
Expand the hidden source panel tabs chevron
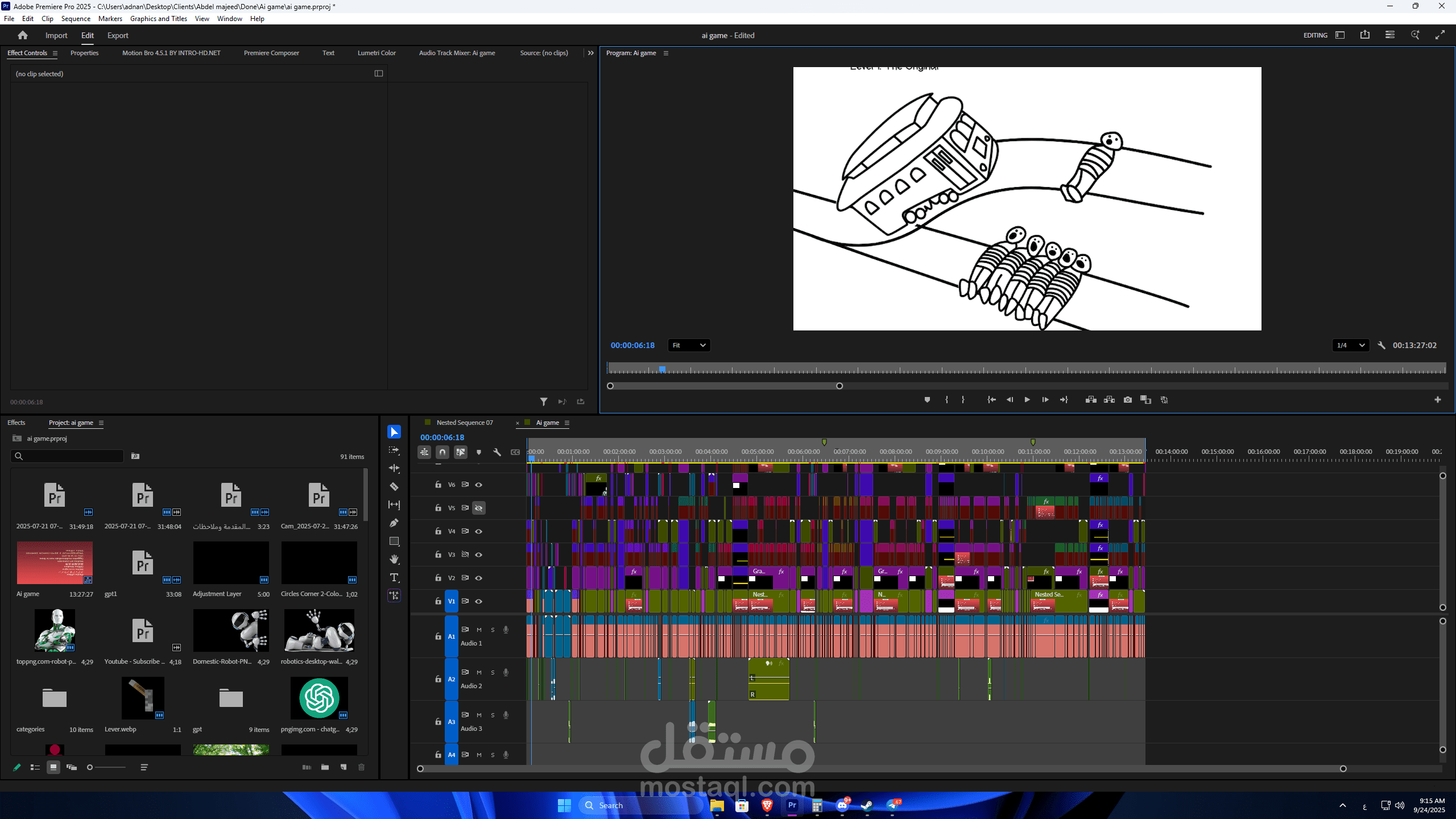(x=591, y=53)
